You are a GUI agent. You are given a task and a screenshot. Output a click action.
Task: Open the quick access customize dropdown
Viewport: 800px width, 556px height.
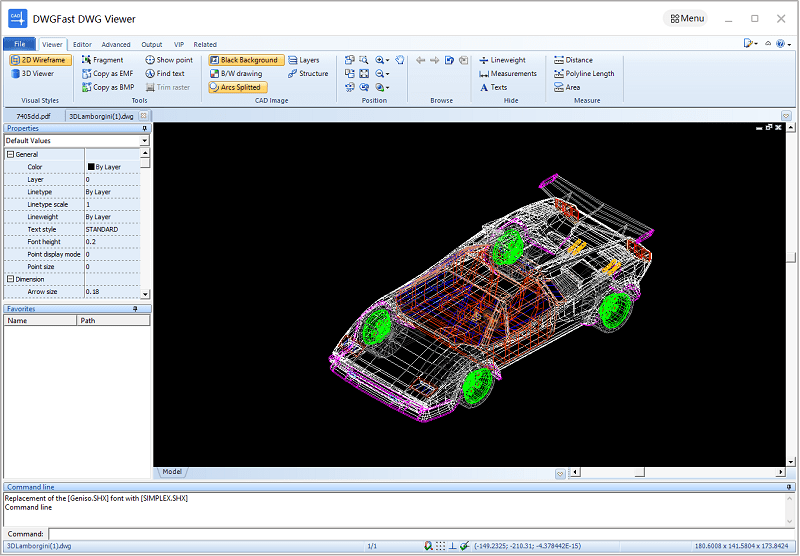[x=755, y=44]
